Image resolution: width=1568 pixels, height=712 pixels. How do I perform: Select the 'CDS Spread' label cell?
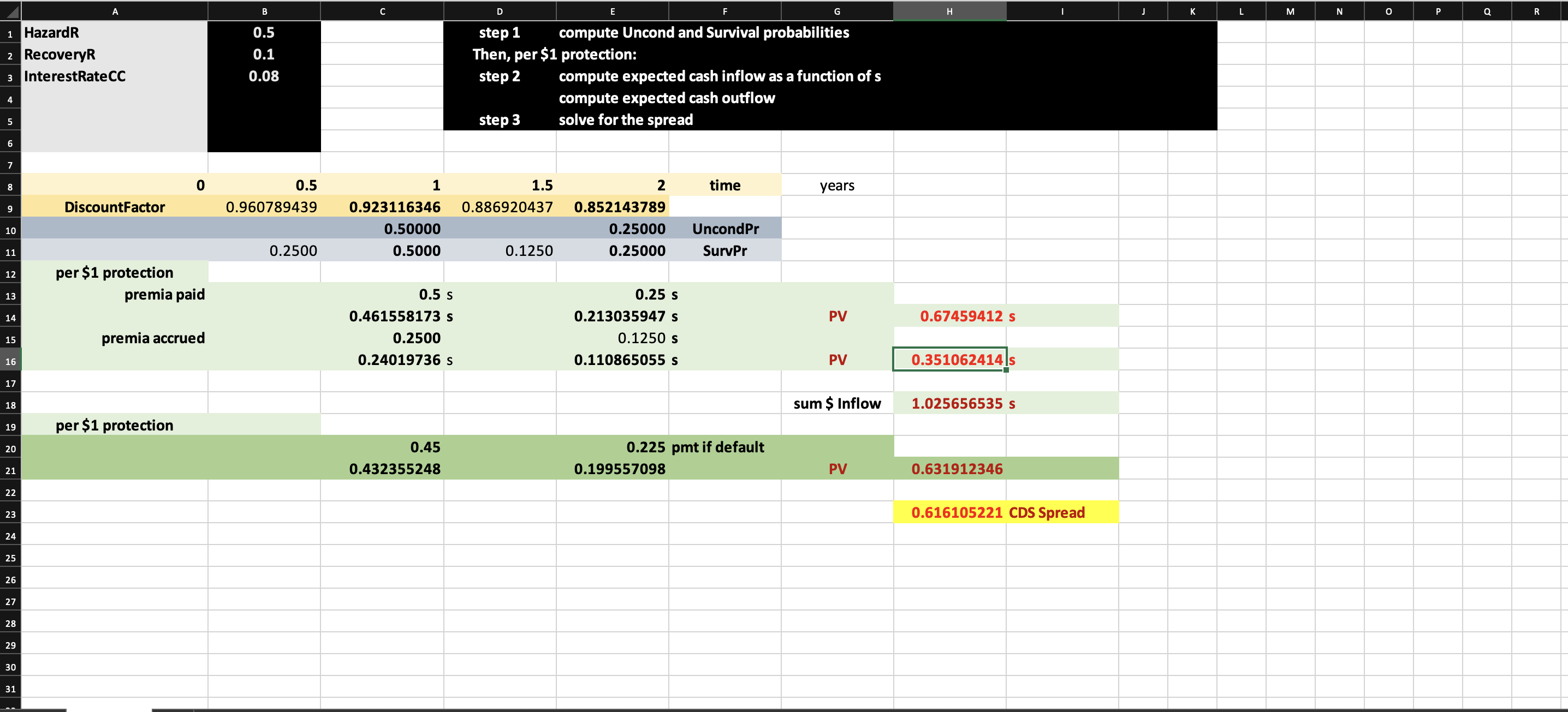point(1062,512)
